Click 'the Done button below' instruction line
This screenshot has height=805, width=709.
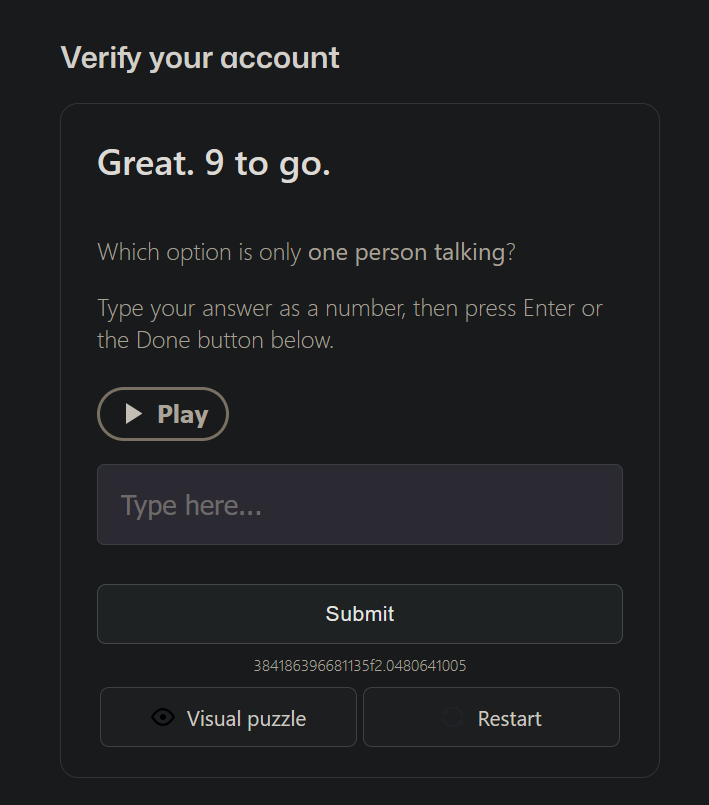[215, 340]
